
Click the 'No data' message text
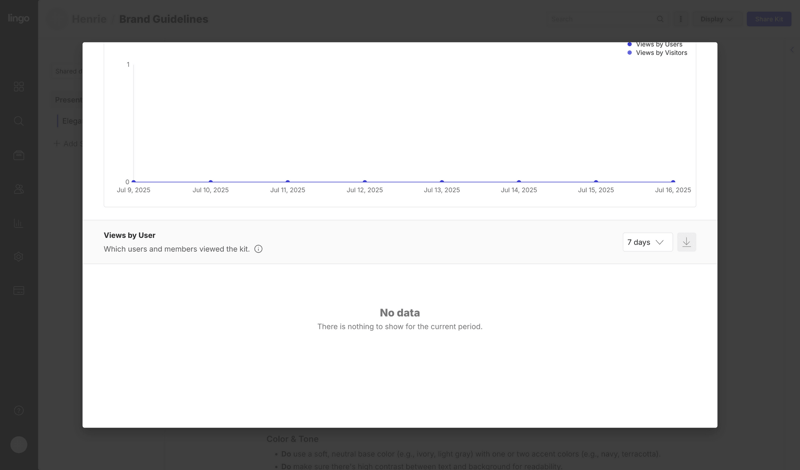point(400,313)
